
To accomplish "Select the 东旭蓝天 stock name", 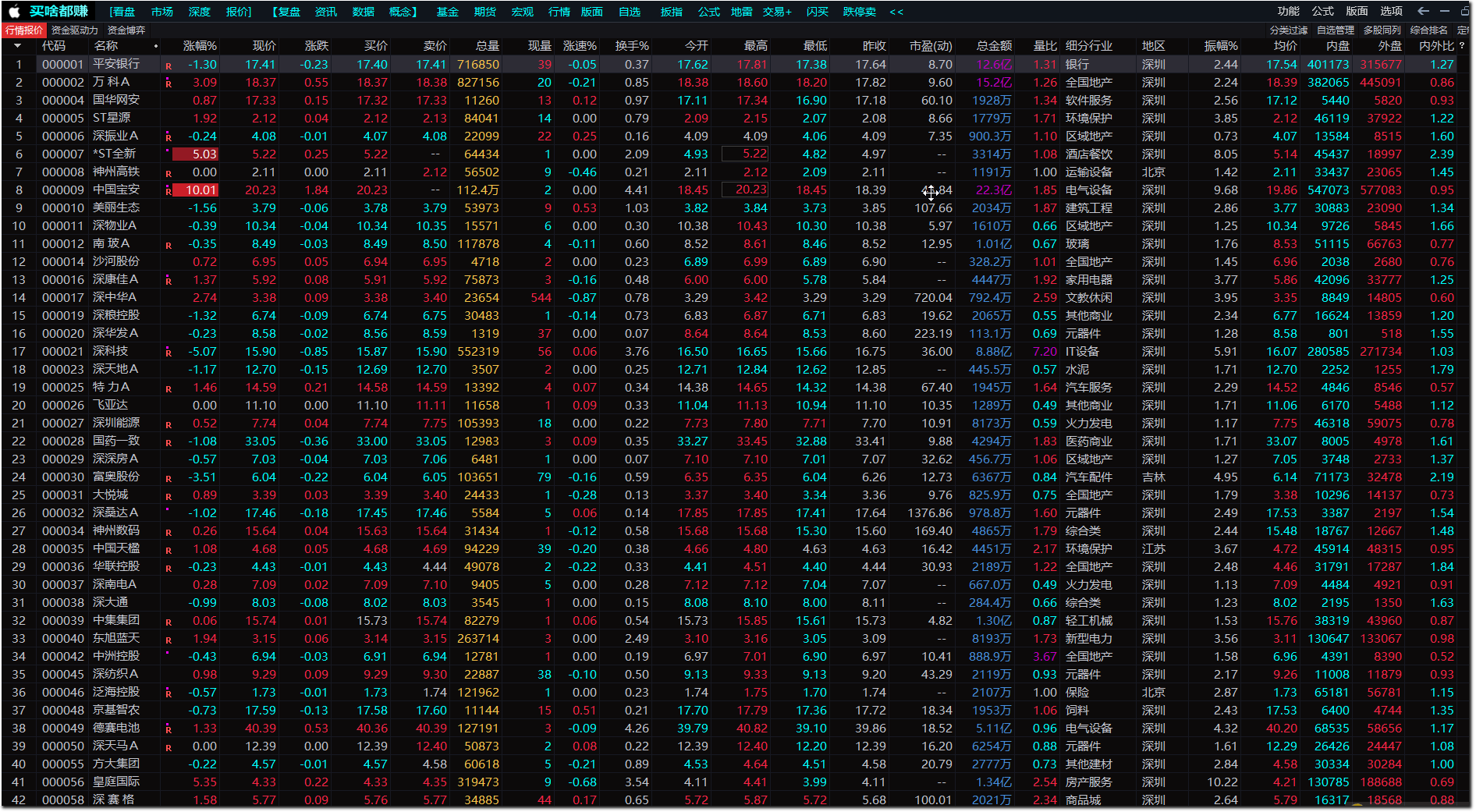I will [x=116, y=638].
